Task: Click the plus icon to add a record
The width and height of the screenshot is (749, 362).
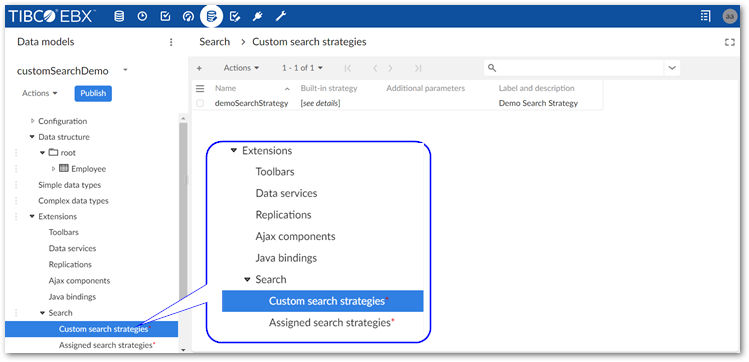Action: tap(199, 68)
